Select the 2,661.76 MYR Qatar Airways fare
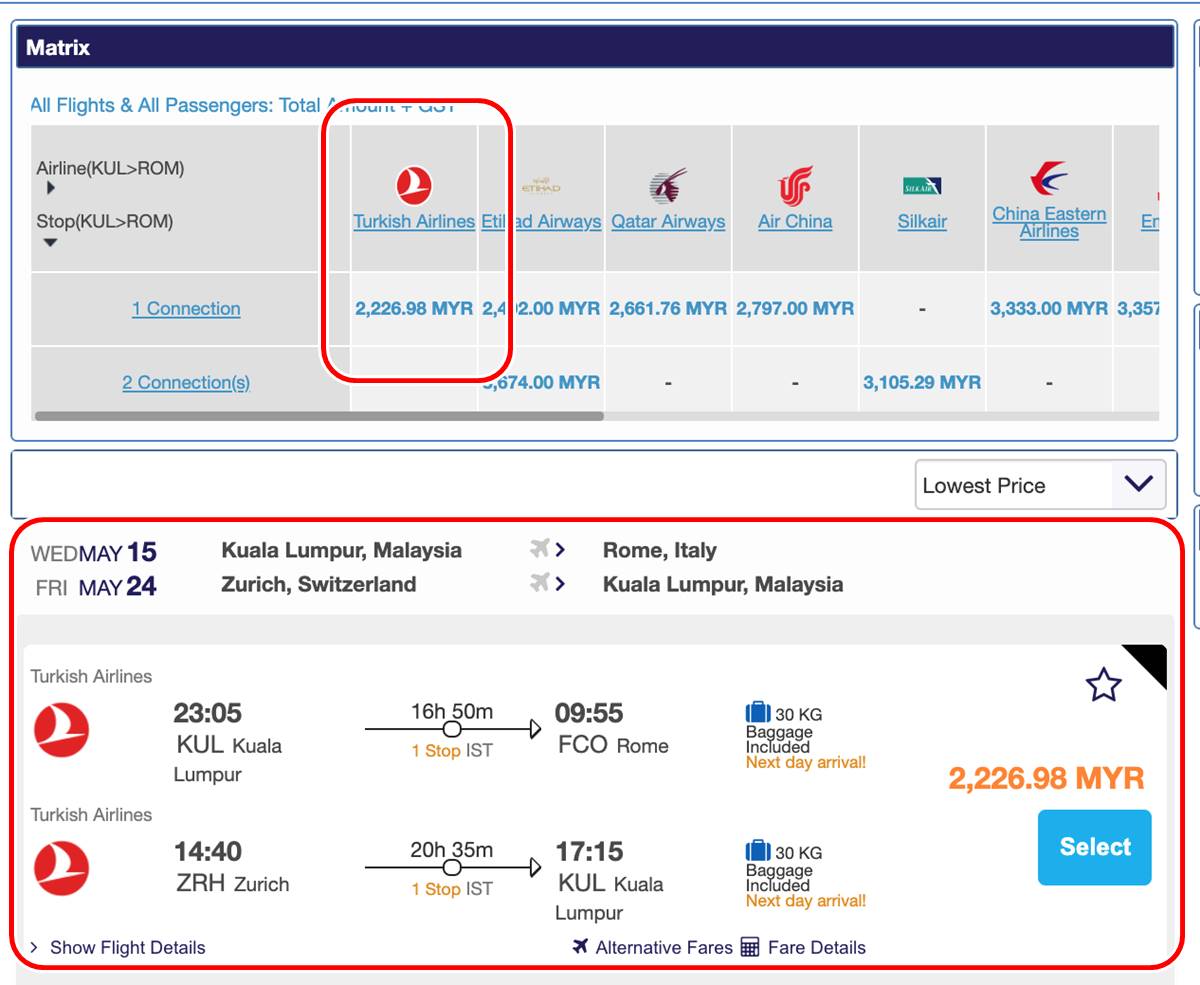The height and width of the screenshot is (985, 1200). 668,309
